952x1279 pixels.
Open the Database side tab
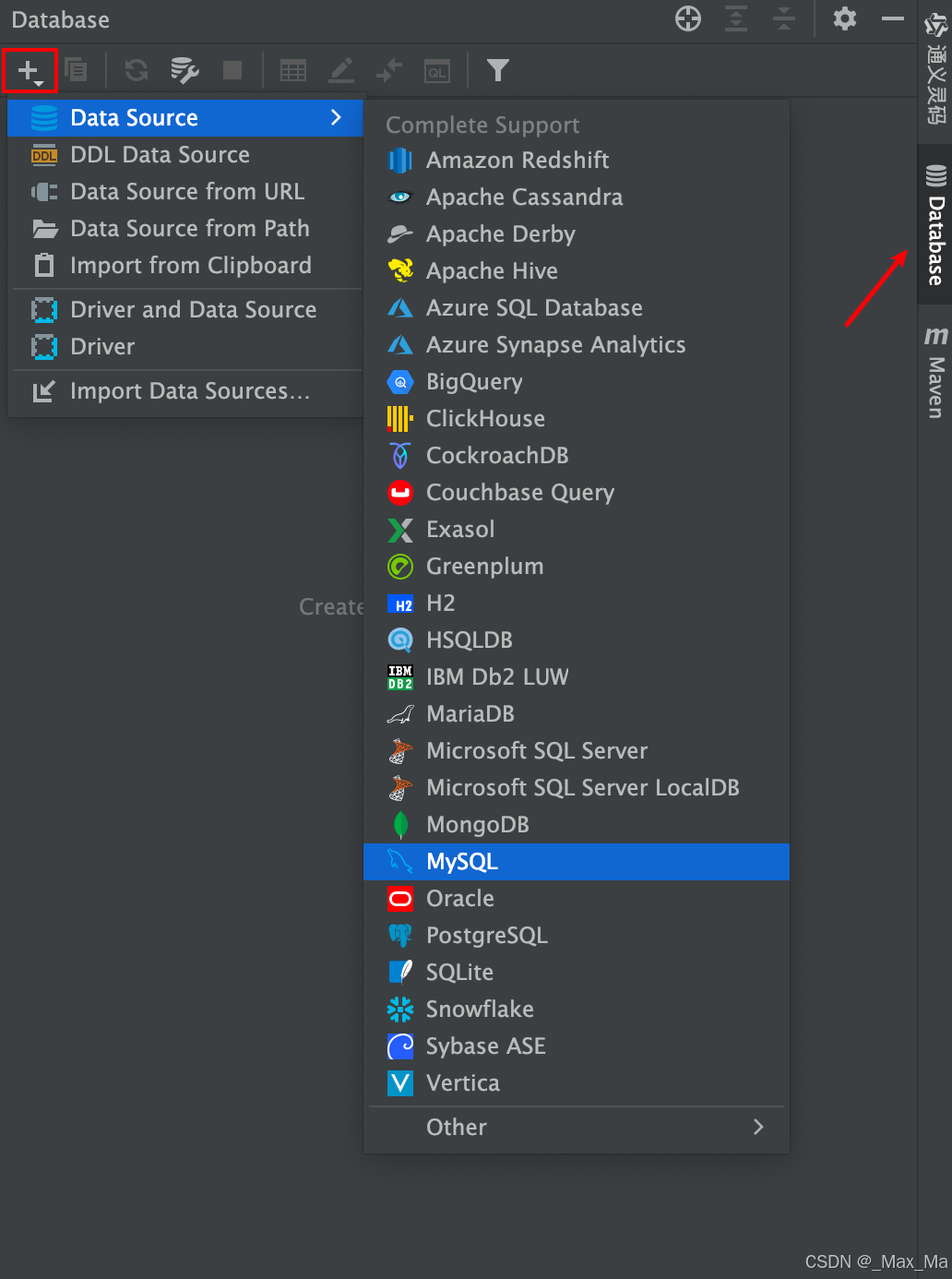pyautogui.click(x=935, y=224)
